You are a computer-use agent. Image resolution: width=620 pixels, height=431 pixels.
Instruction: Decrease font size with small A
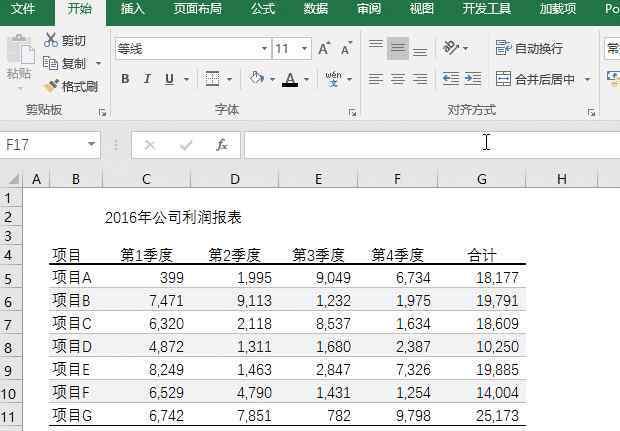tap(346, 49)
